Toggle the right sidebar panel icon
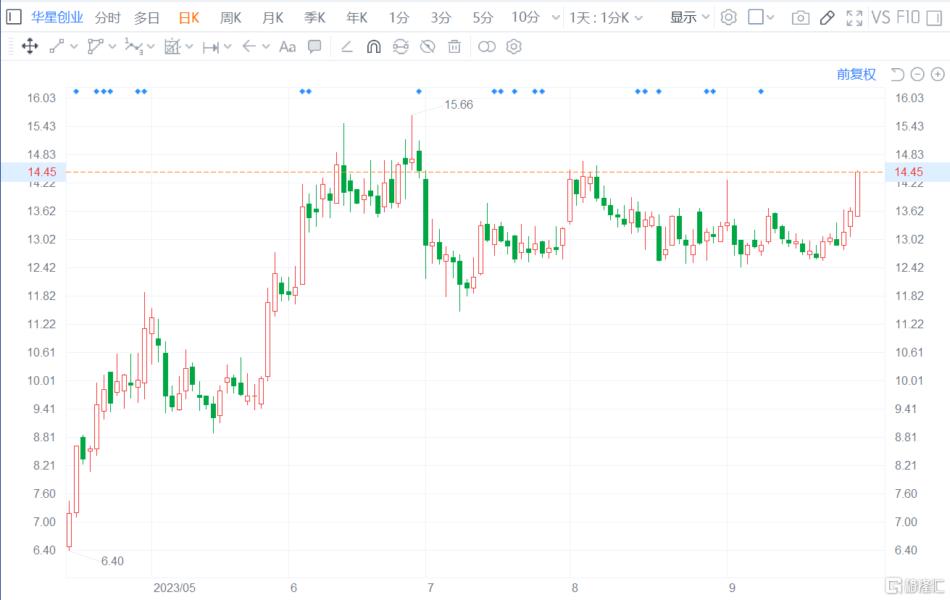The image size is (950, 600). click(934, 17)
